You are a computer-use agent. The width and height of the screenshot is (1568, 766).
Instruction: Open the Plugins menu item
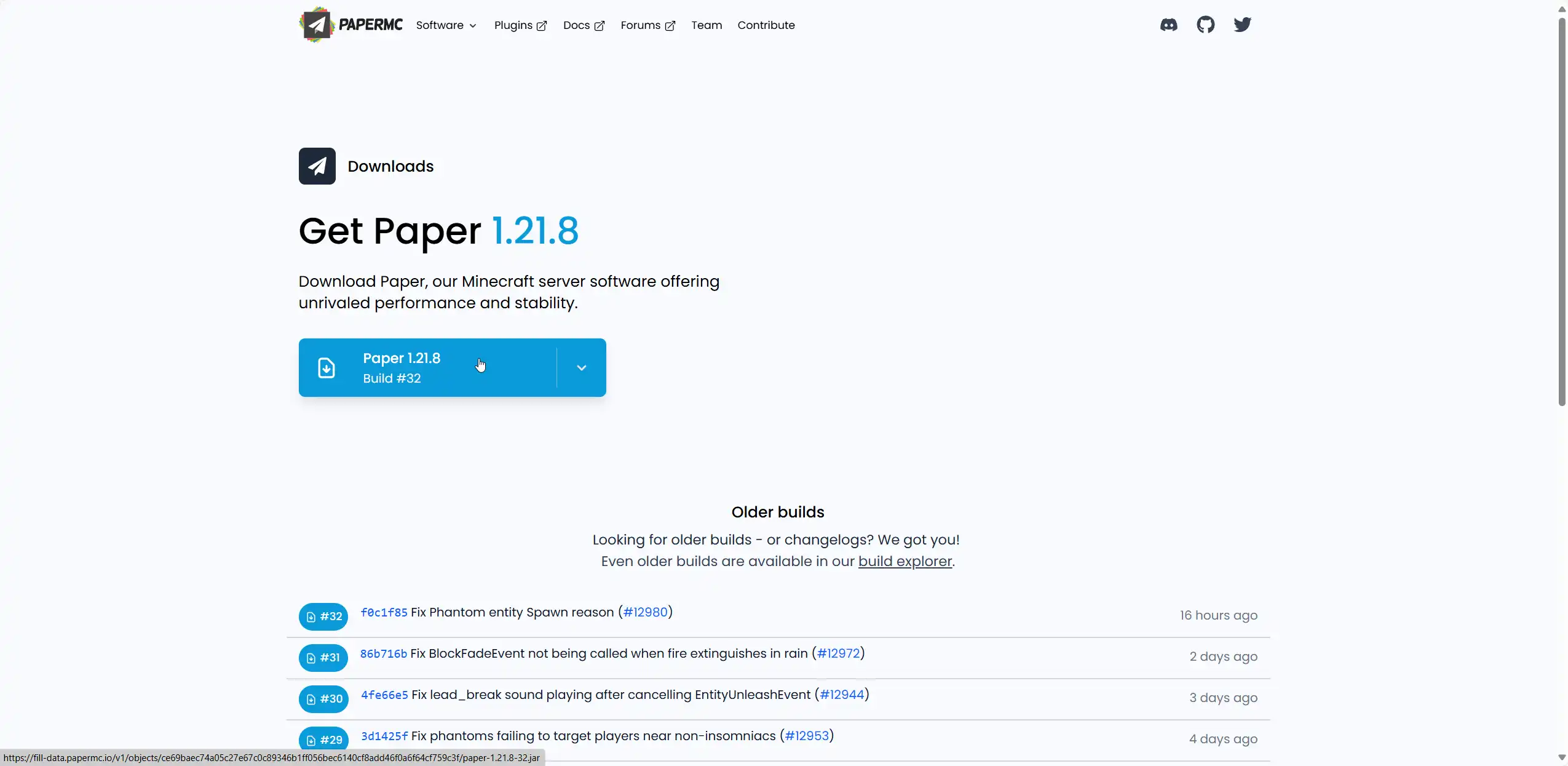pyautogui.click(x=520, y=25)
